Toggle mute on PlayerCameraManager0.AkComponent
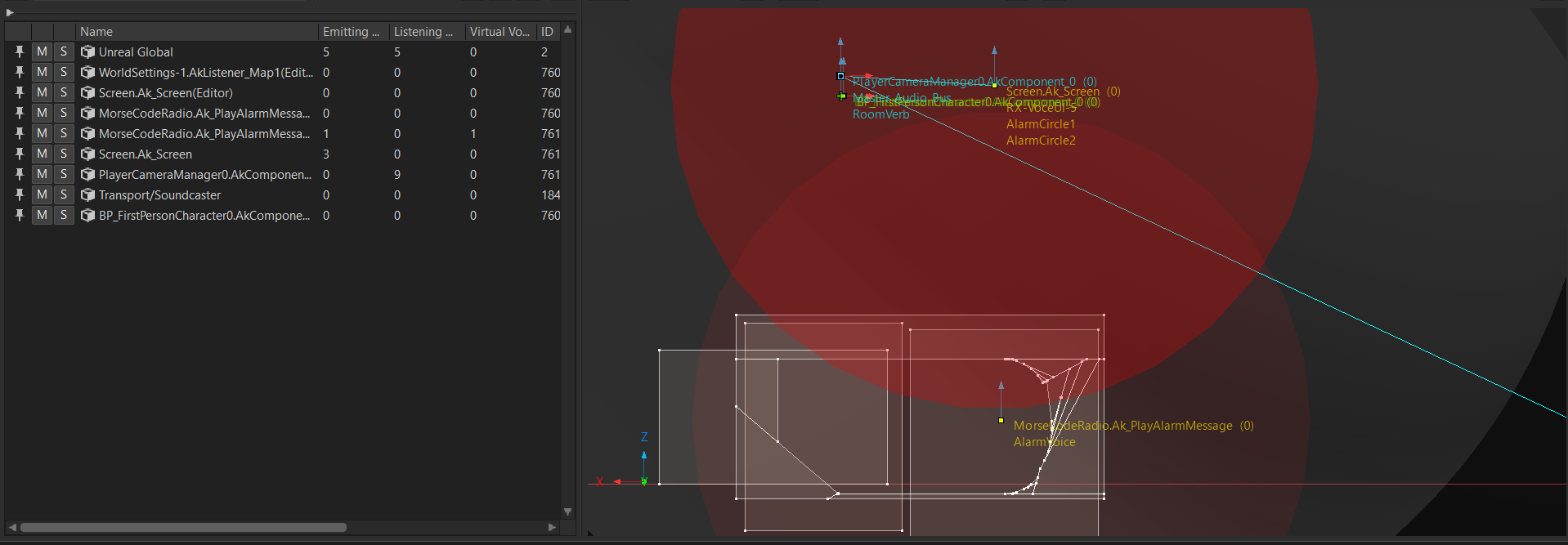Screen dimensions: 1568x545 (42, 174)
